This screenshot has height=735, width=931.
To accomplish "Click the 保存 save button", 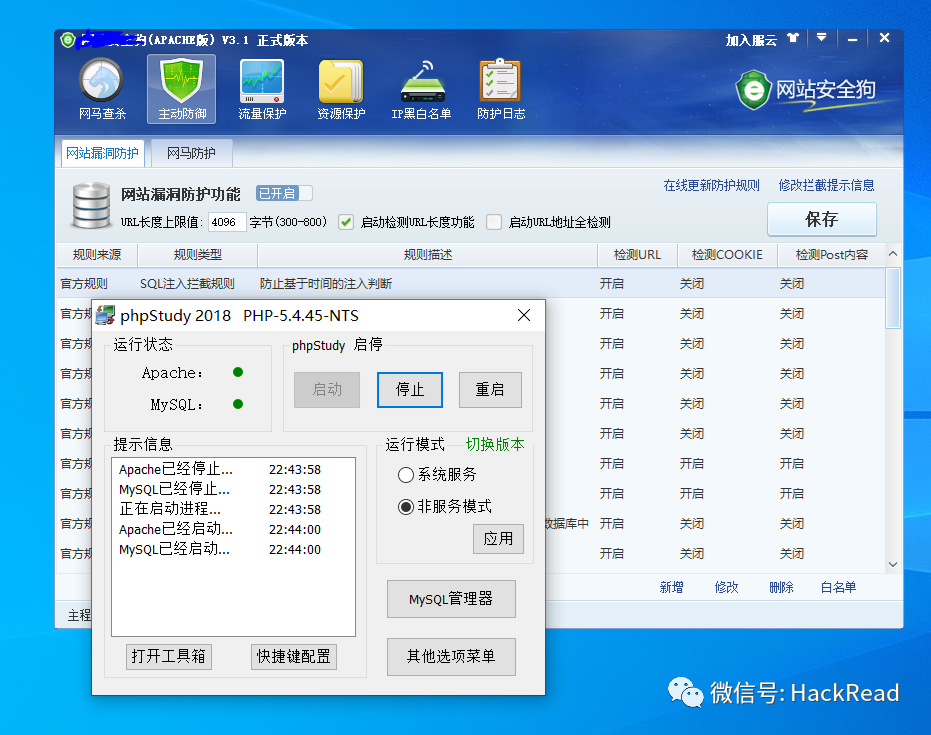I will [x=822, y=219].
